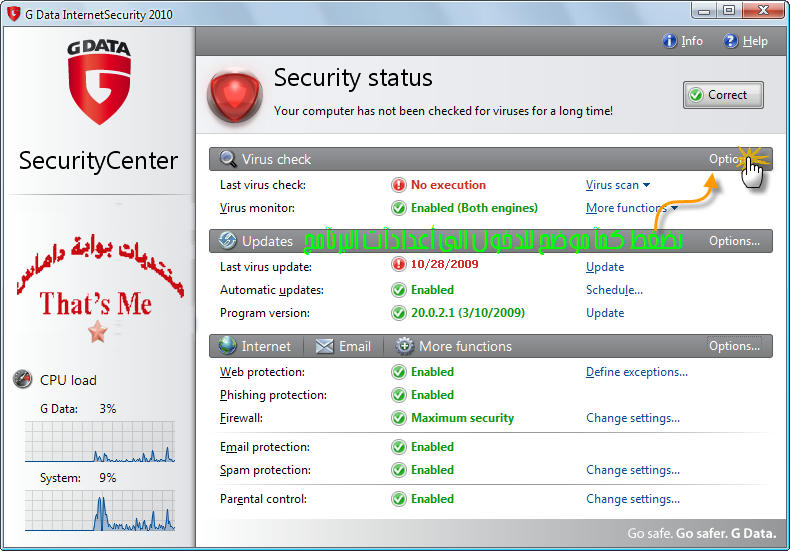
Task: Open Spam protection Change settings link
Action: 633,470
